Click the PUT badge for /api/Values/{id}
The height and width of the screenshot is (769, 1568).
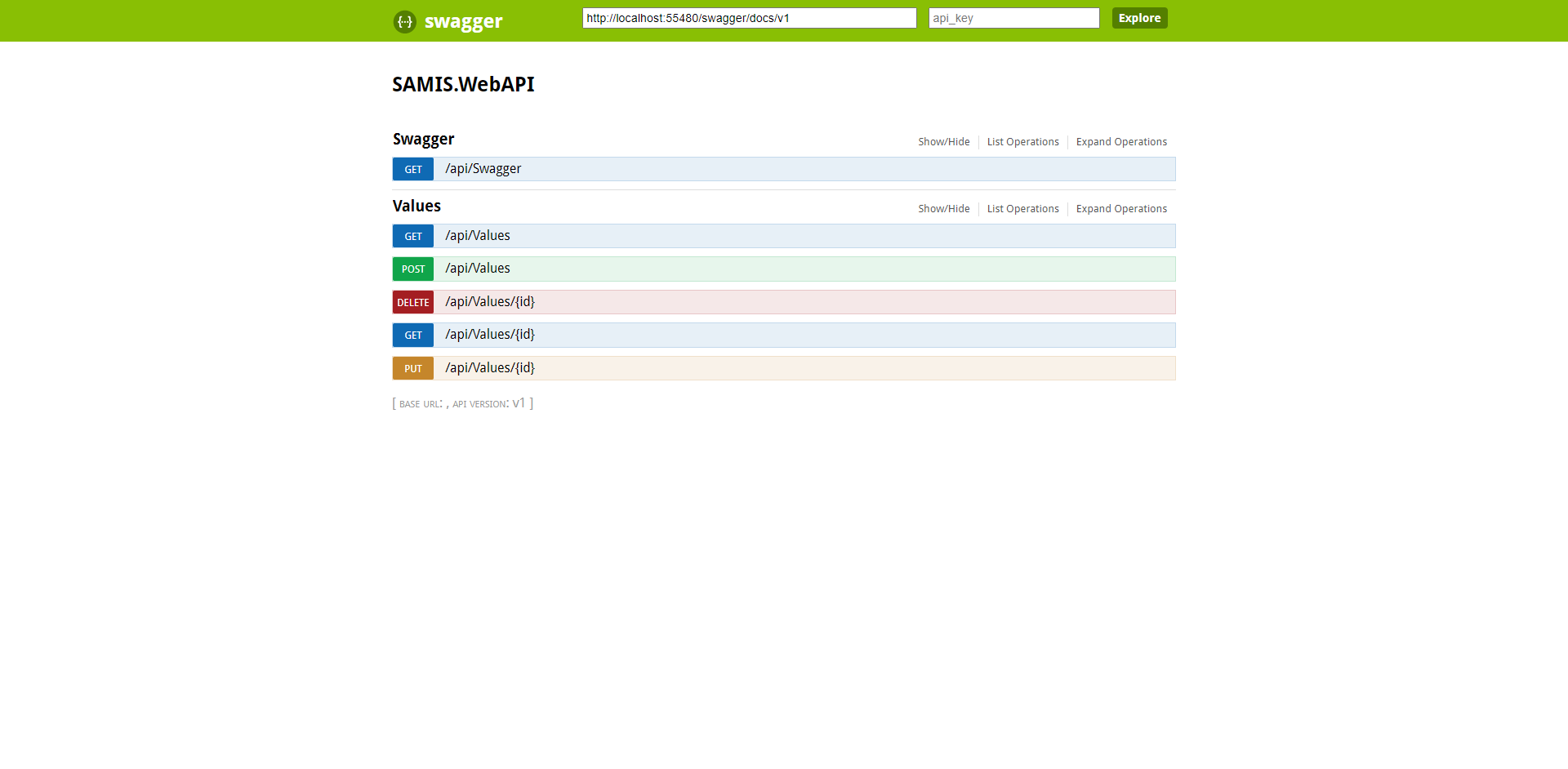(x=413, y=368)
